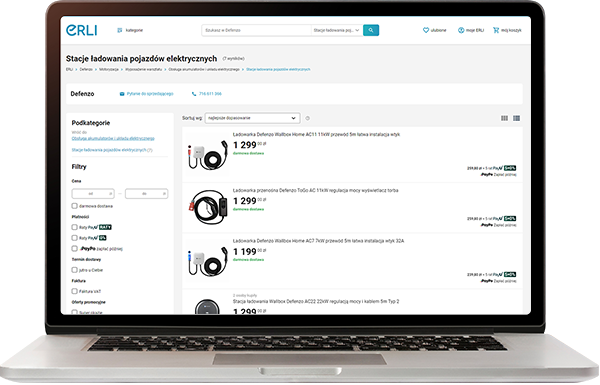
Task: Go back to parent subcategory 'Obsługa akumulatorów i układu elektrycznego'
Action: (113, 139)
